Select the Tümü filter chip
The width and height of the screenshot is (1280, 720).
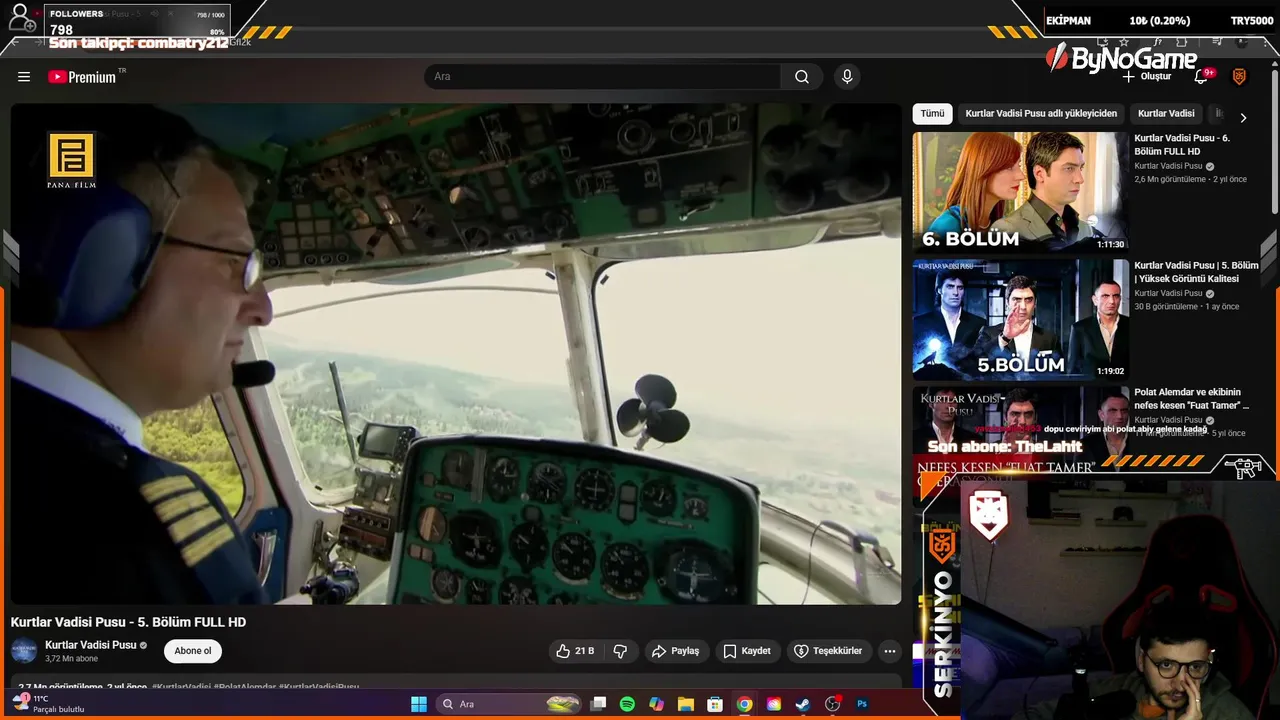[x=932, y=114]
